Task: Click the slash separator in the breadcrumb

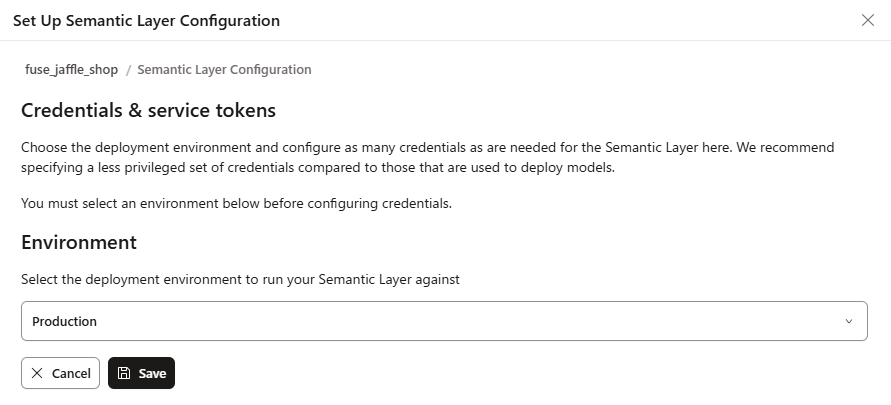Action: pos(128,70)
